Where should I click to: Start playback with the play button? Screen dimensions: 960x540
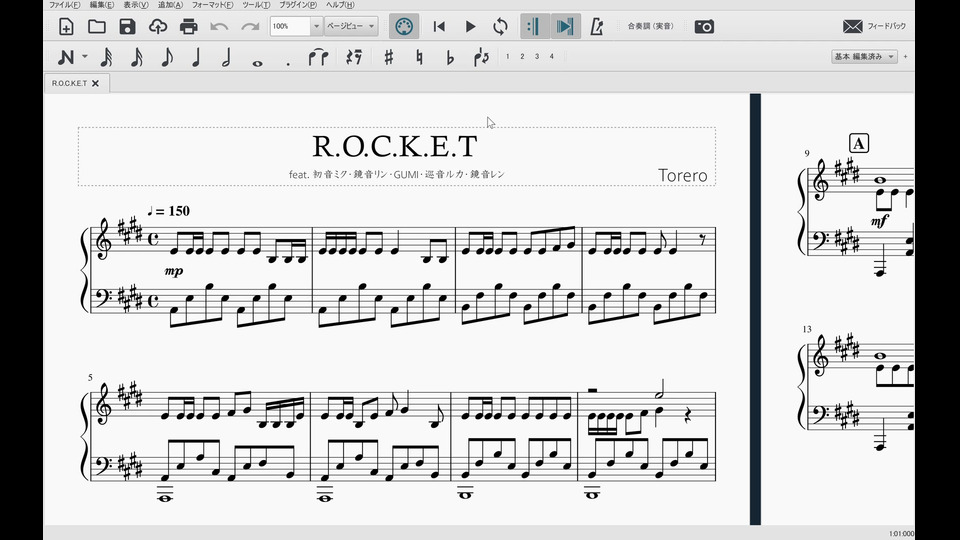(470, 26)
